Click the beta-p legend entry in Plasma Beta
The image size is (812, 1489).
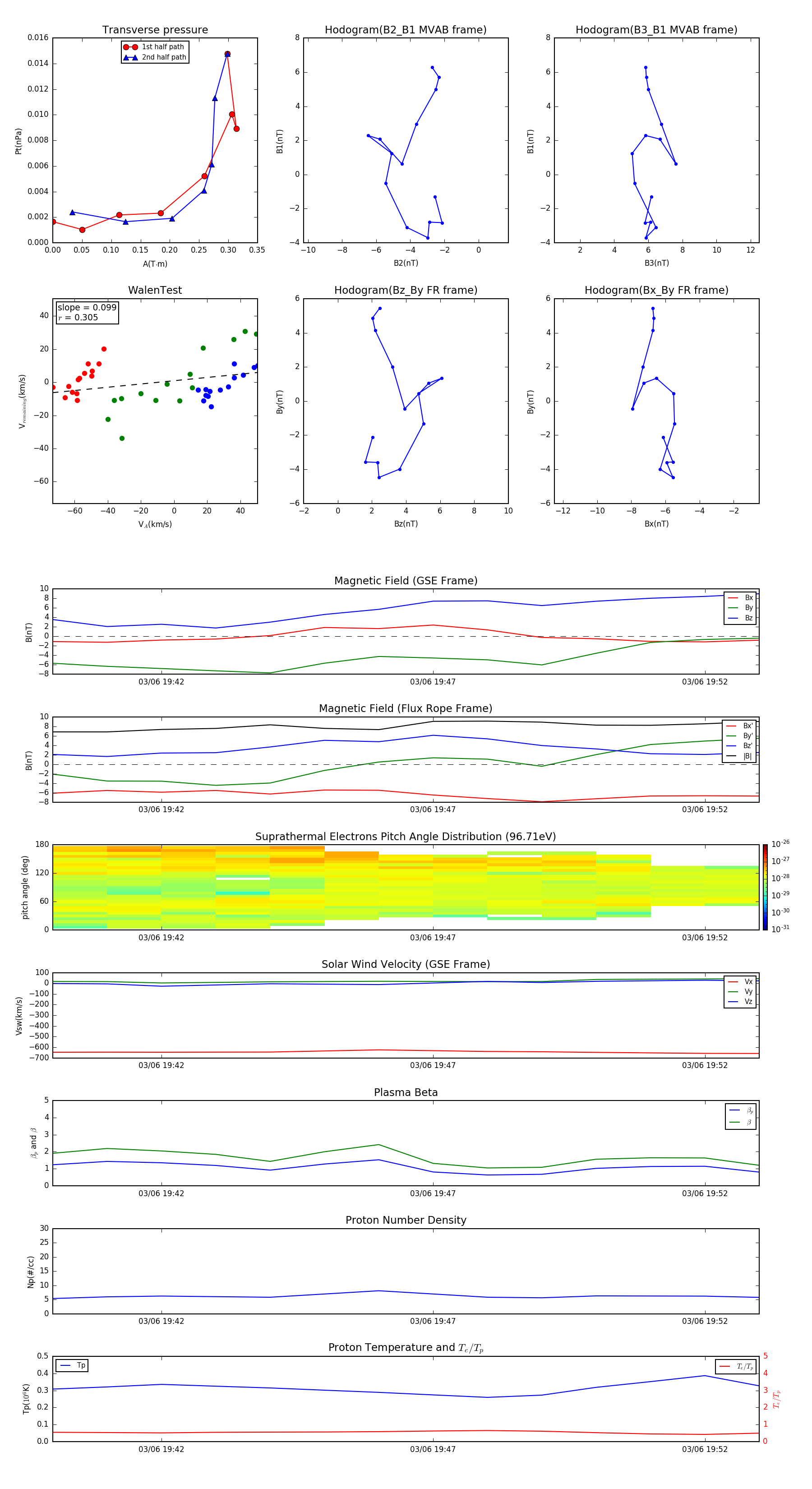(x=741, y=1110)
